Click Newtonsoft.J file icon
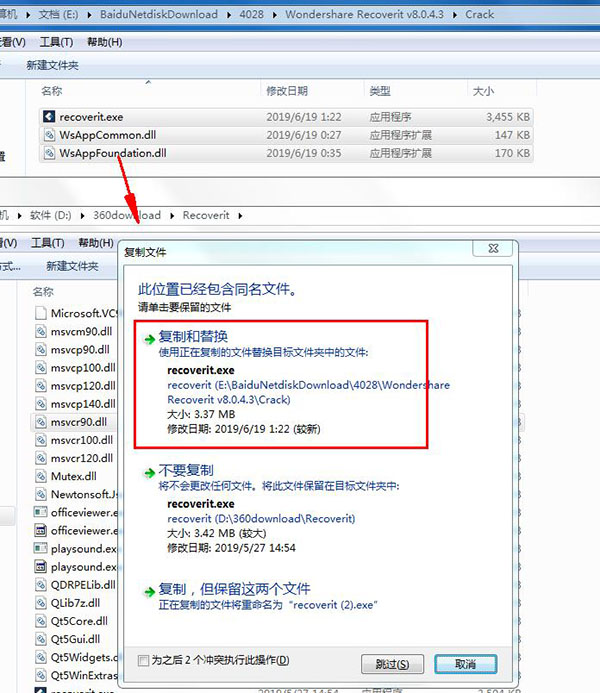Viewport: 600px width, 693px height. [x=41, y=494]
